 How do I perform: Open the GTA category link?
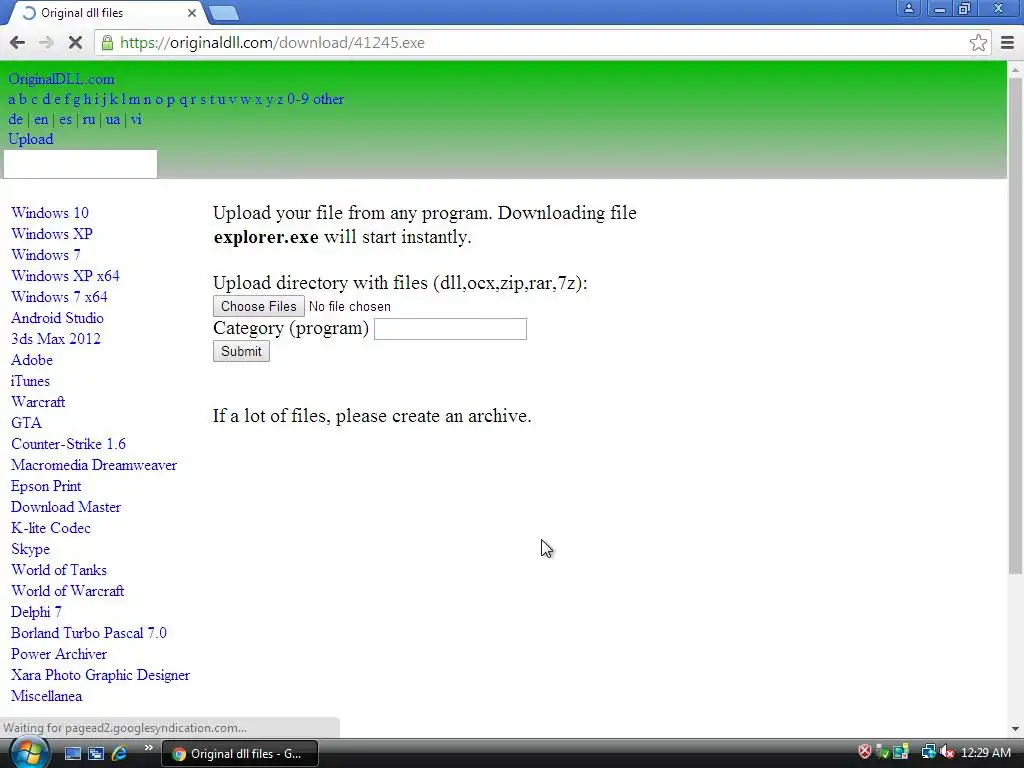coord(26,423)
